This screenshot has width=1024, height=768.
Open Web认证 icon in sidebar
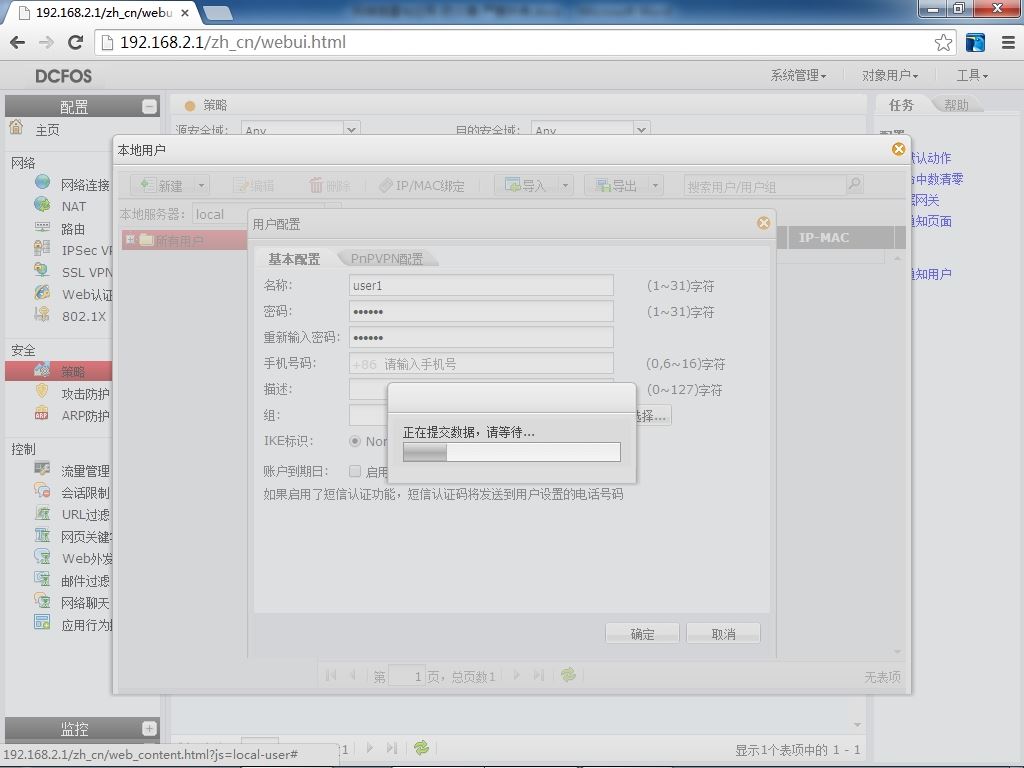click(42, 292)
